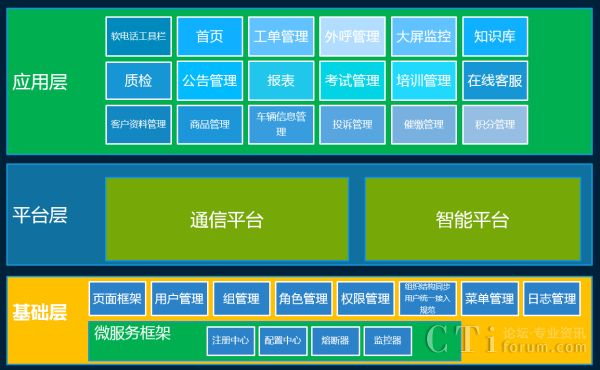Select the 报表 box
Image resolution: width=600 pixels, height=370 pixels.
tap(281, 81)
